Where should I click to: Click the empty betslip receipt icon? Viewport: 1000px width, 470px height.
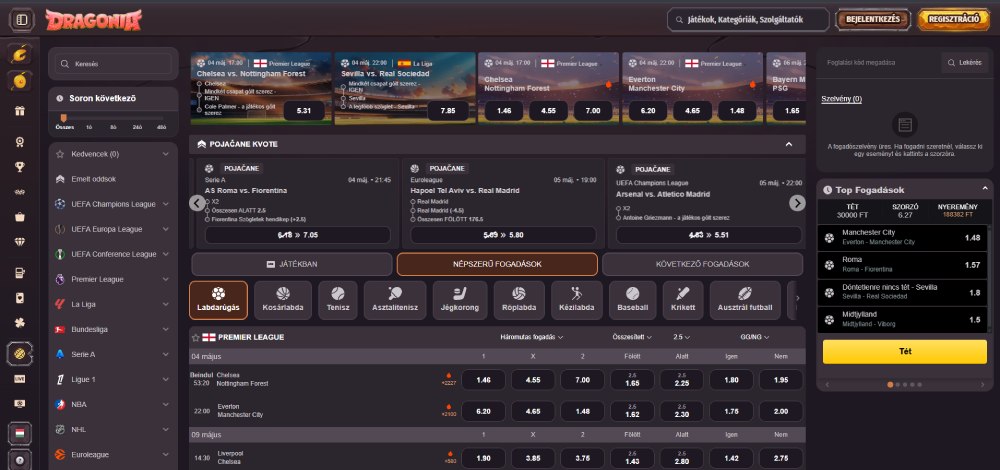(904, 126)
